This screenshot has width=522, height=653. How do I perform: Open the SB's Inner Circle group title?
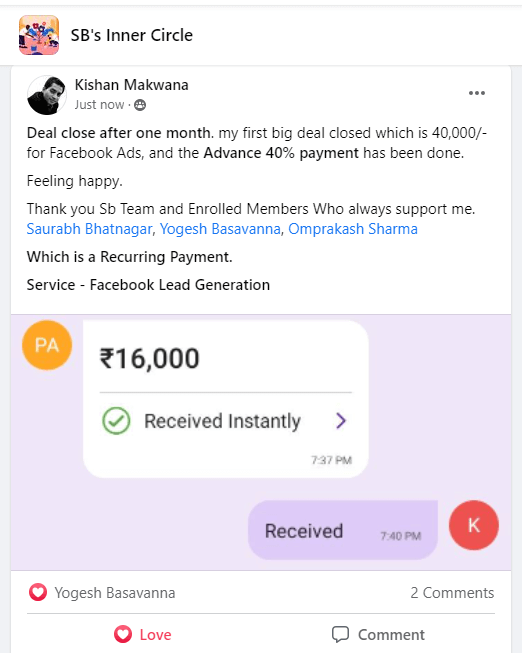(132, 35)
